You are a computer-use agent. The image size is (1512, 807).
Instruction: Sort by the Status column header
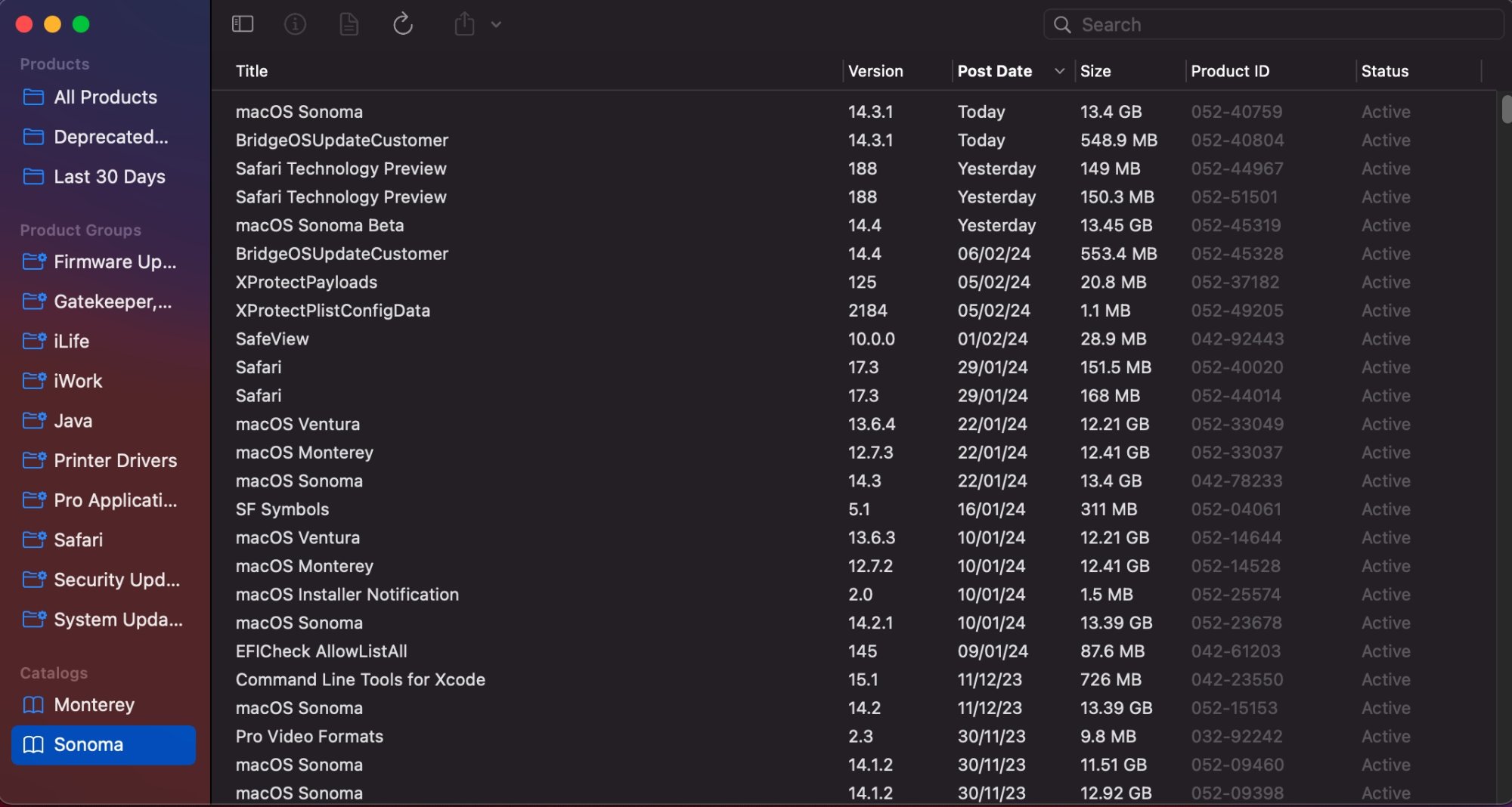pyautogui.click(x=1385, y=71)
